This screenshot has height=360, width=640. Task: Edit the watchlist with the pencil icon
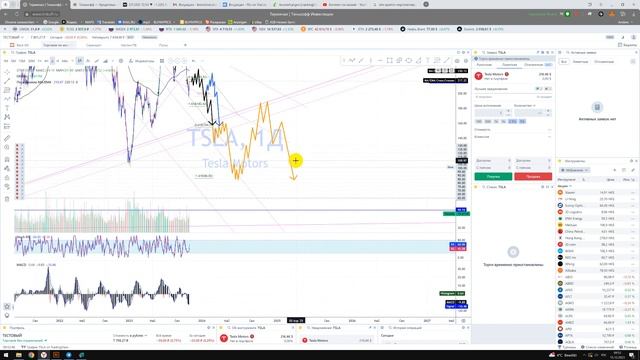[633, 170]
